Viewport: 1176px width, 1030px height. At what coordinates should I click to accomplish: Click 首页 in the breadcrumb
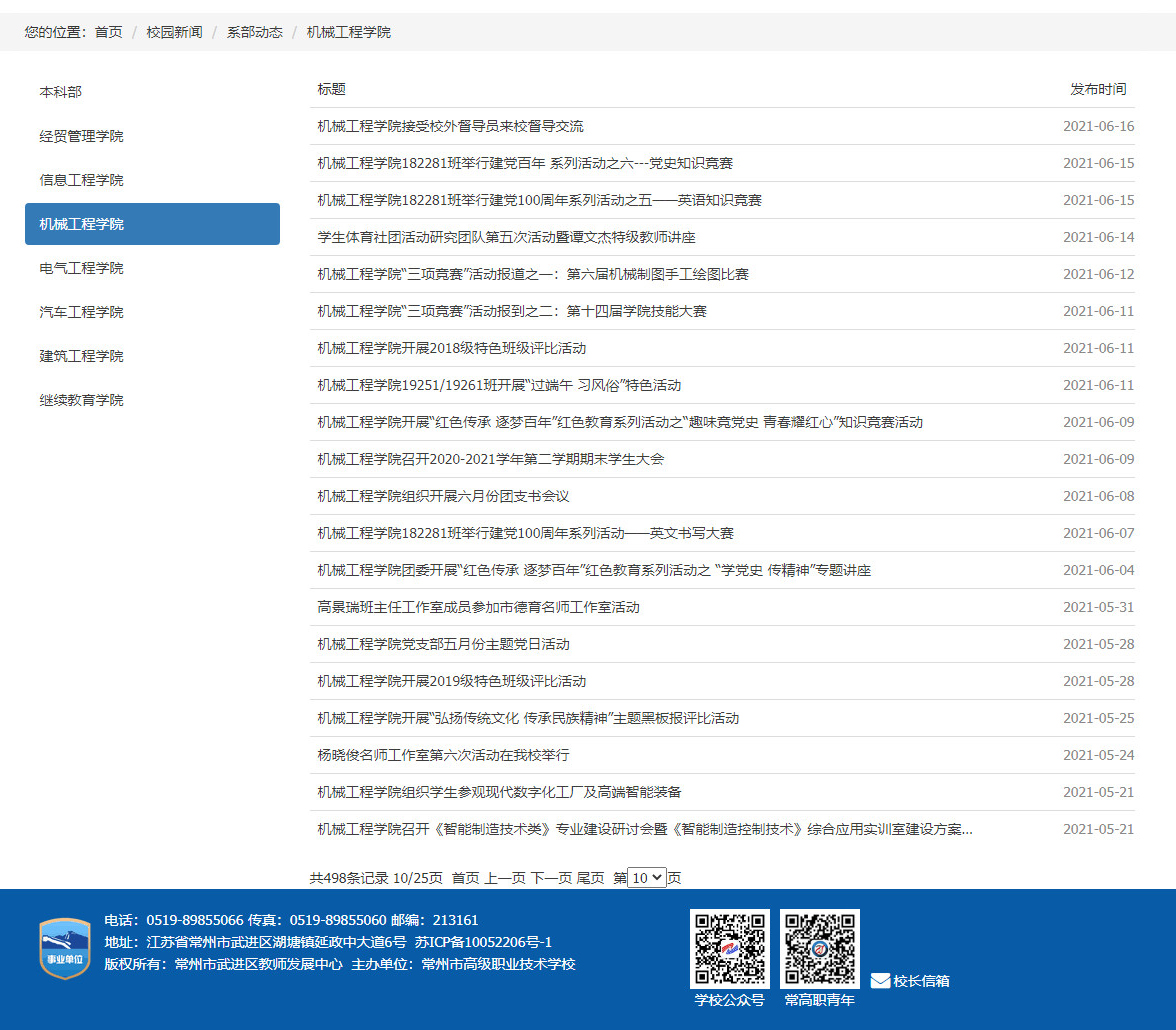pyautogui.click(x=108, y=32)
